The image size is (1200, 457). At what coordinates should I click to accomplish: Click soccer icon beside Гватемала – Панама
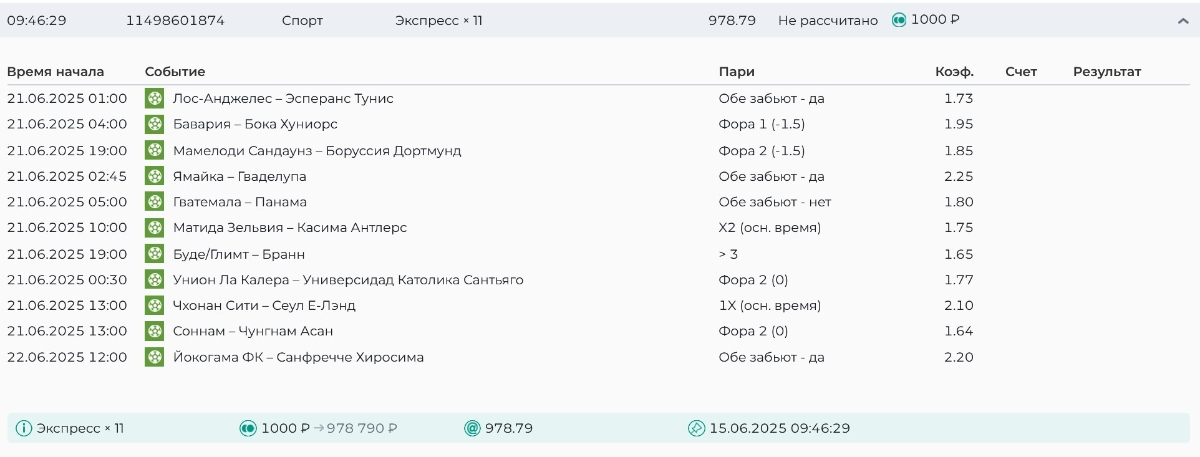click(x=154, y=202)
